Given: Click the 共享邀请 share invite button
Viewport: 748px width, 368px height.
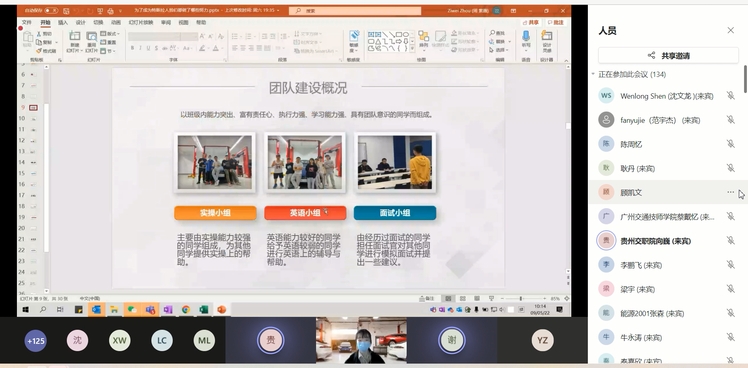Looking at the screenshot, I should click(668, 56).
